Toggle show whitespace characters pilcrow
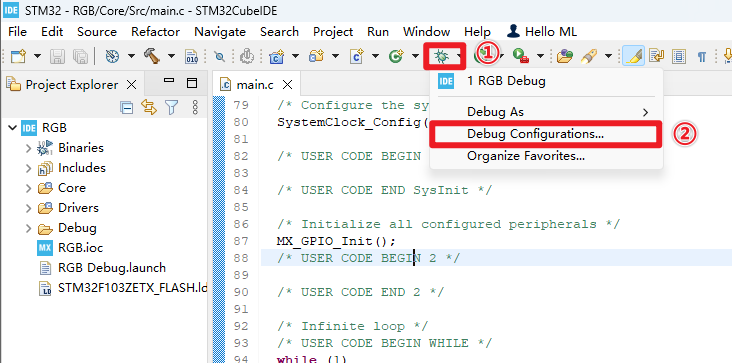The height and width of the screenshot is (363, 732). pyautogui.click(x=701, y=57)
